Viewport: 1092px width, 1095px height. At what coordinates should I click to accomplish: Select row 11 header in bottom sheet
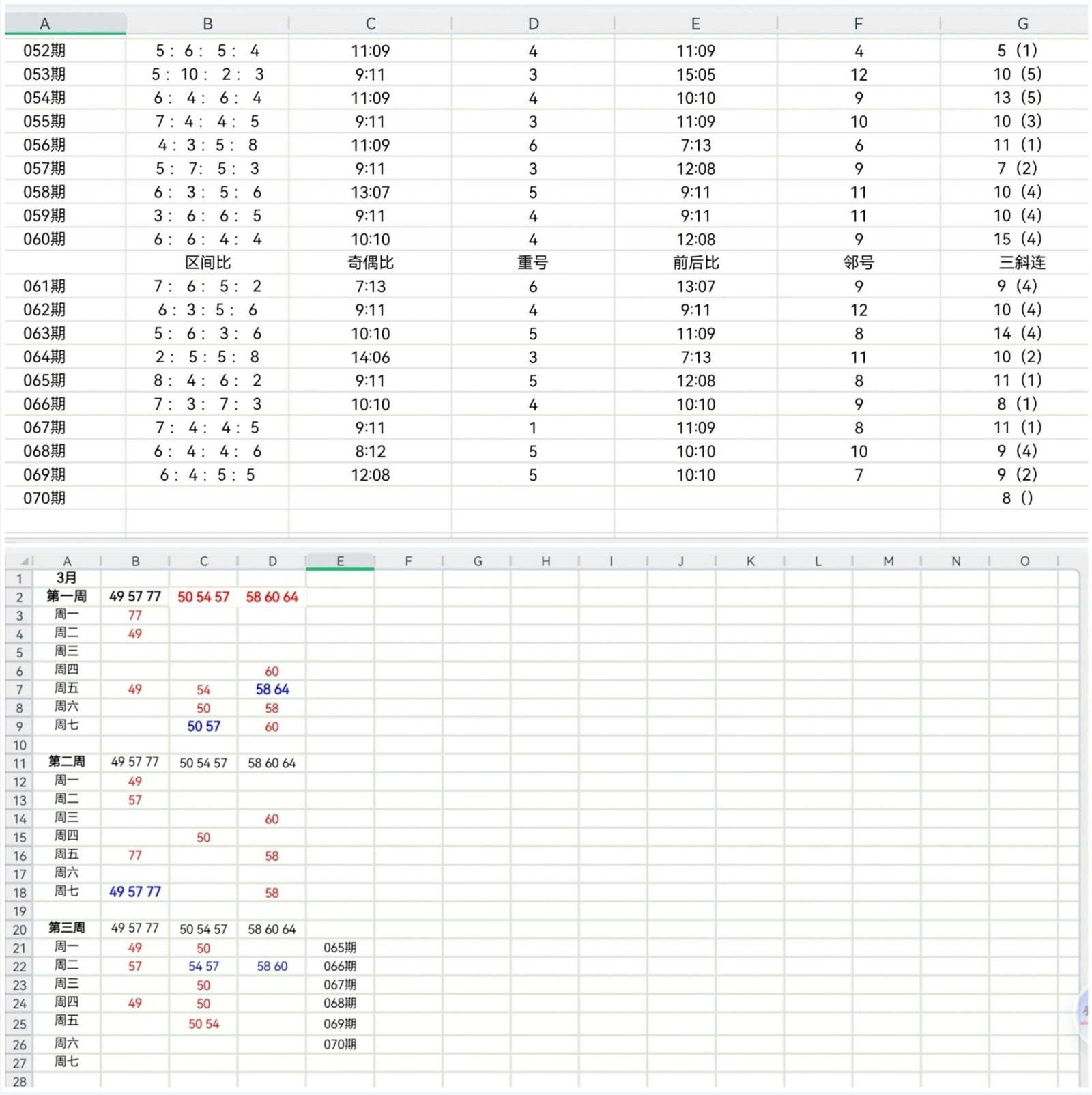coord(19,764)
